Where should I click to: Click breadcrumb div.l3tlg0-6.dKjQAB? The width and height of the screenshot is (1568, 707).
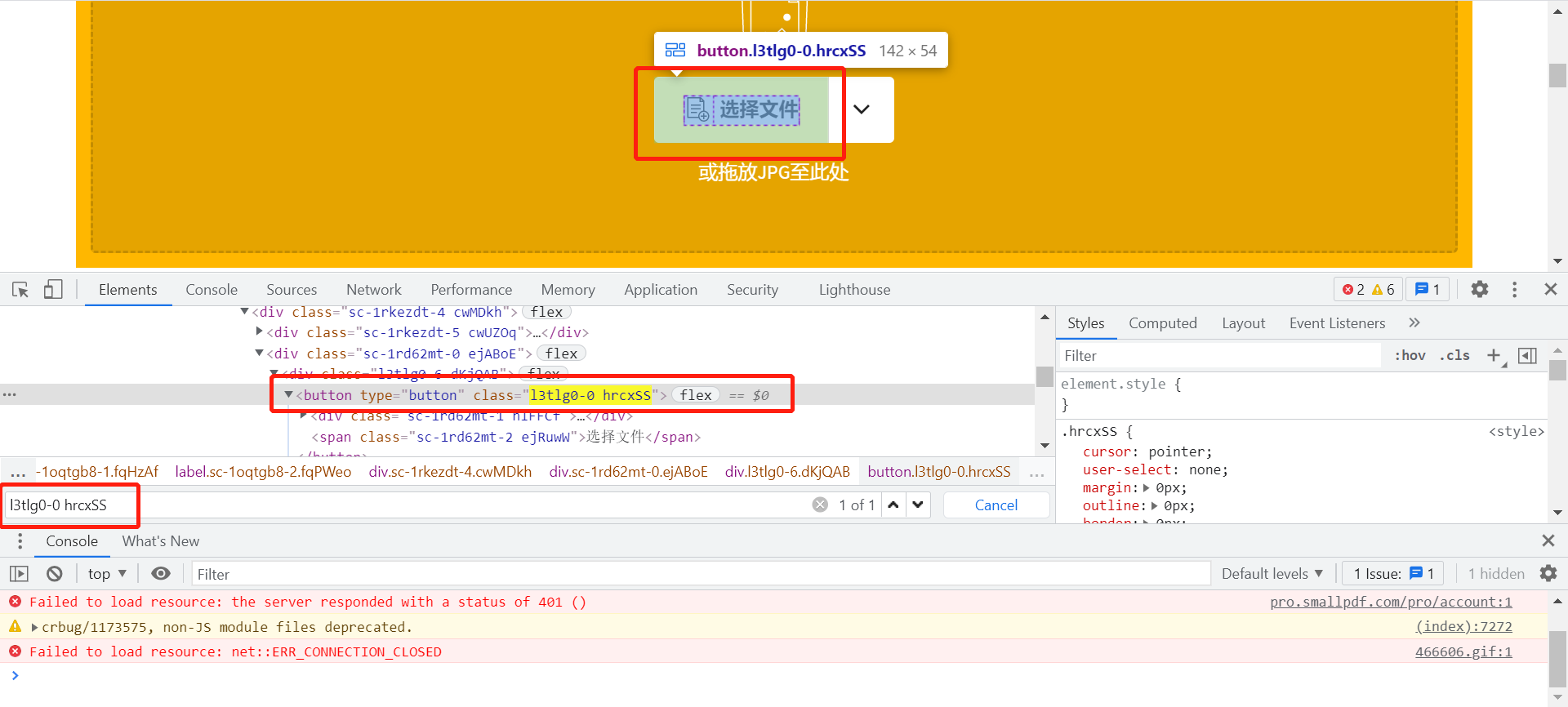(787, 472)
